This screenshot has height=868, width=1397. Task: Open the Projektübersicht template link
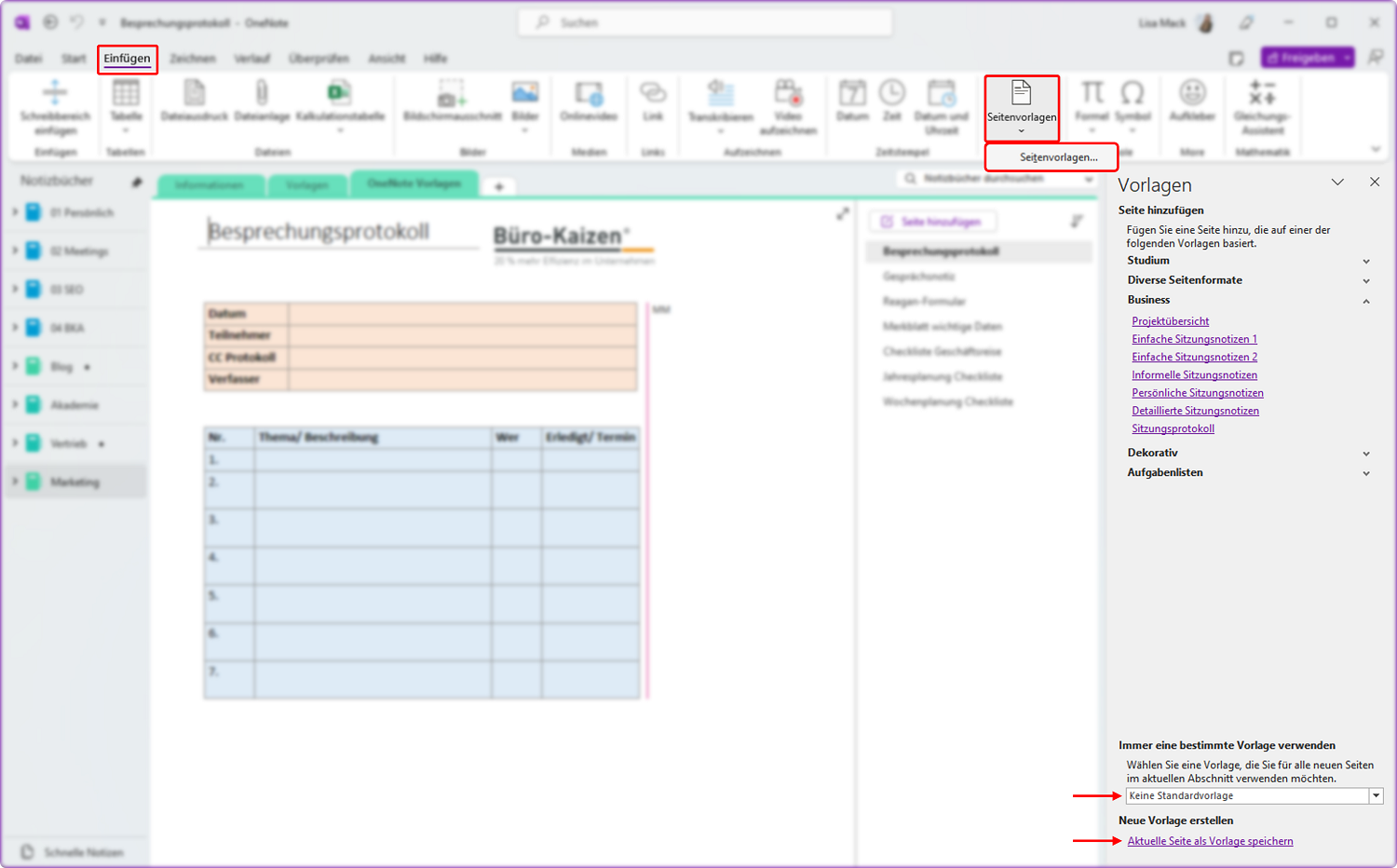[x=1171, y=321]
